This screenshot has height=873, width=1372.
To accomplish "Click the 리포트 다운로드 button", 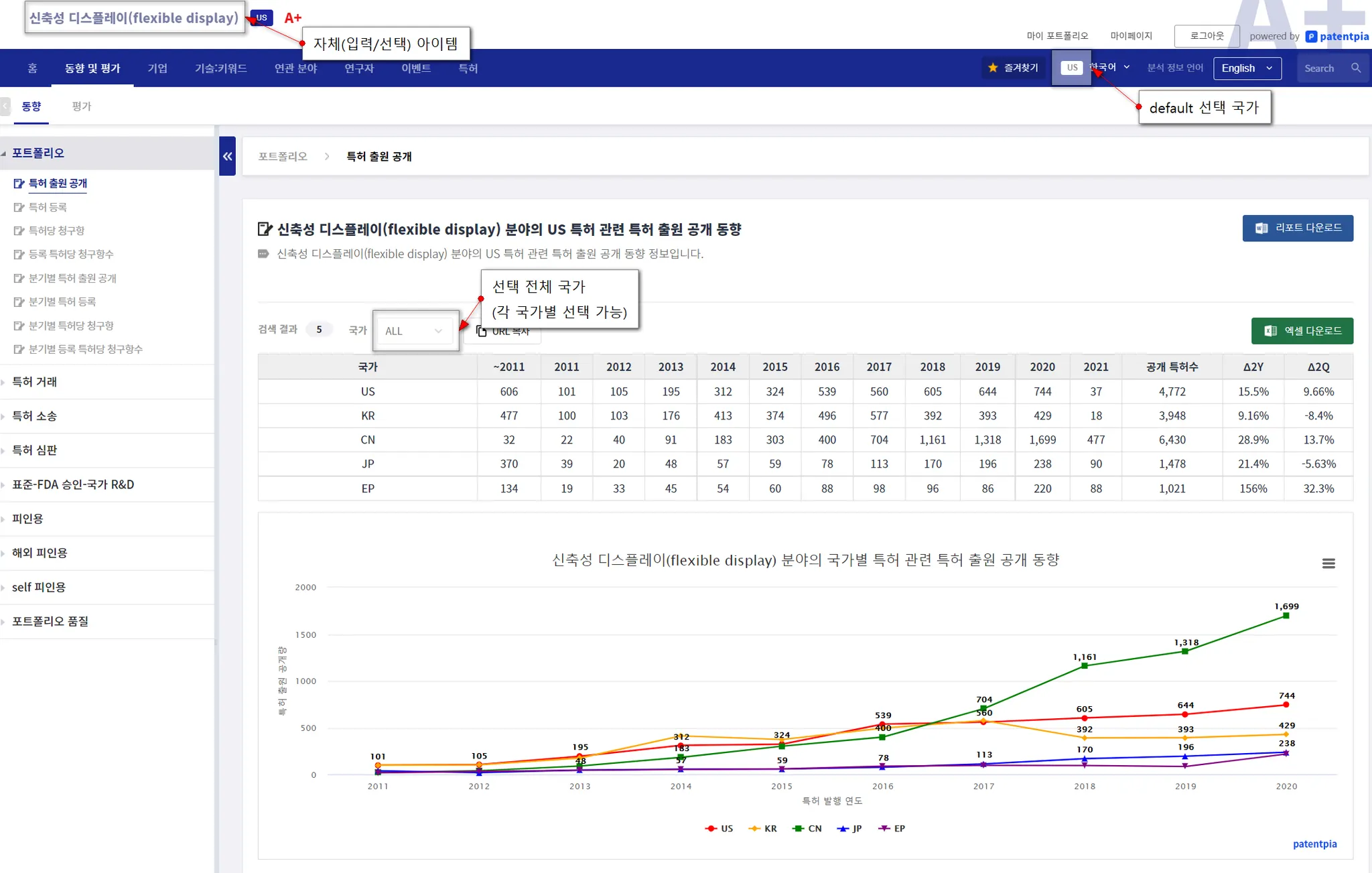I will coord(1297,228).
